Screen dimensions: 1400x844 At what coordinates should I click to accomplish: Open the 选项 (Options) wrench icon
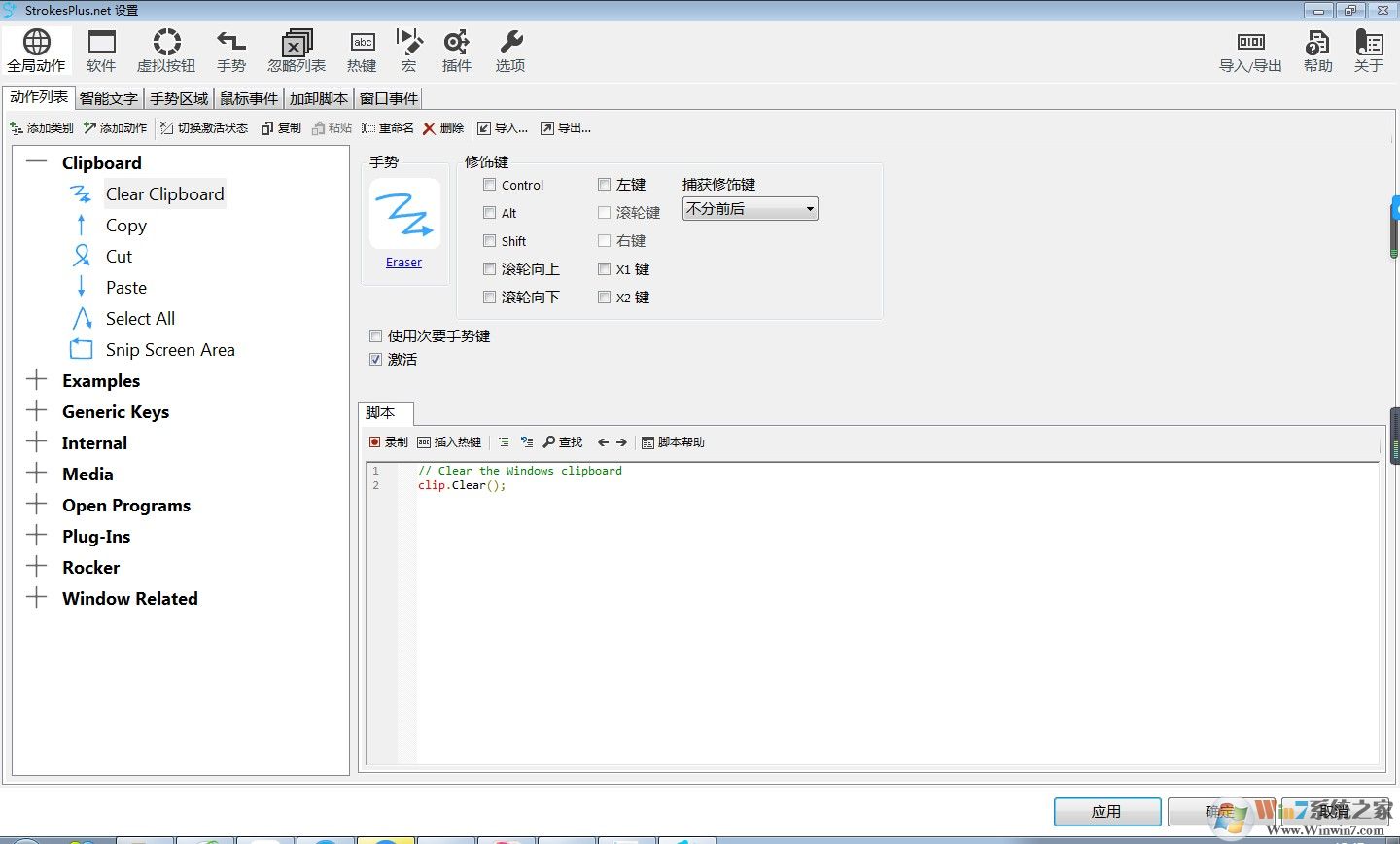508,51
